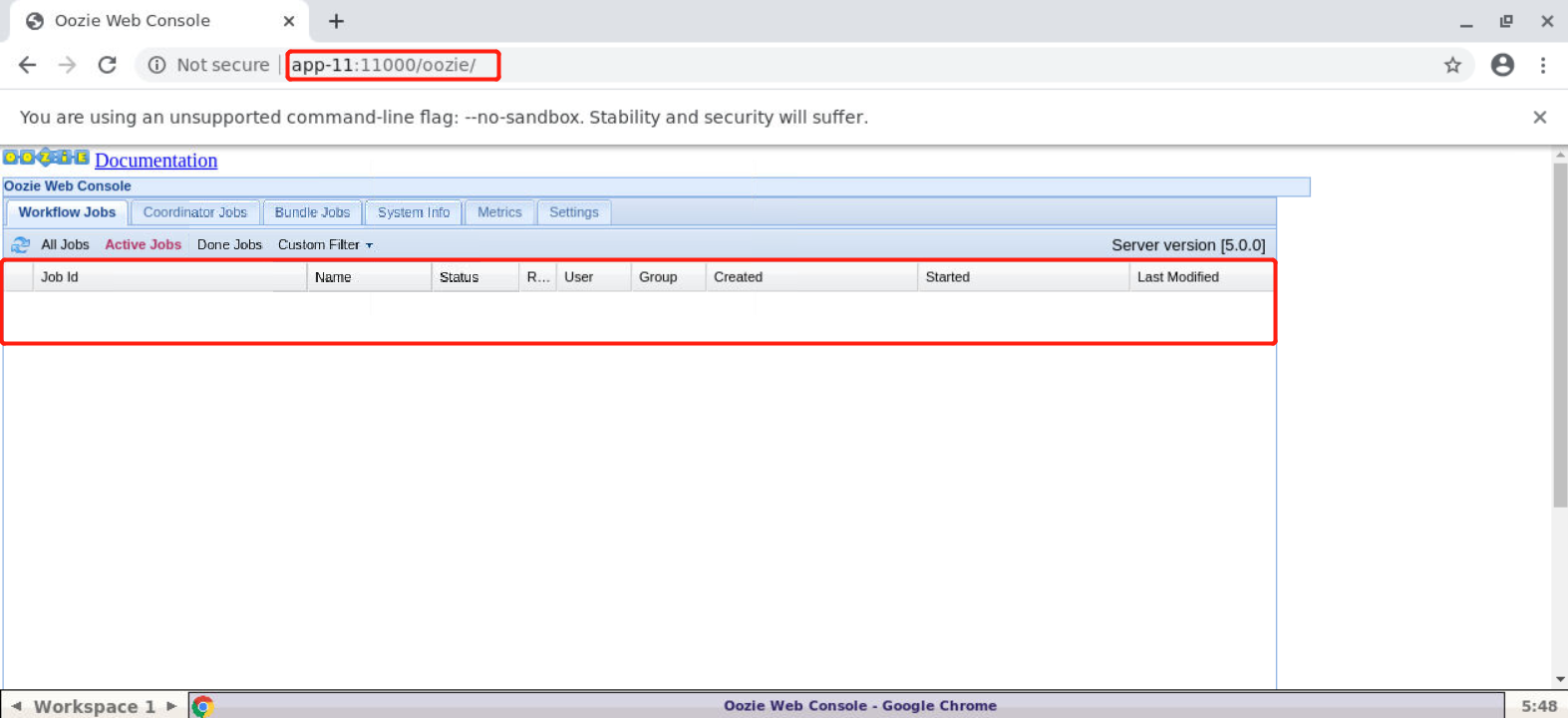Screen dimensions: 1568x718
Task: Switch to previous workspace arrow
Action: tap(17, 706)
